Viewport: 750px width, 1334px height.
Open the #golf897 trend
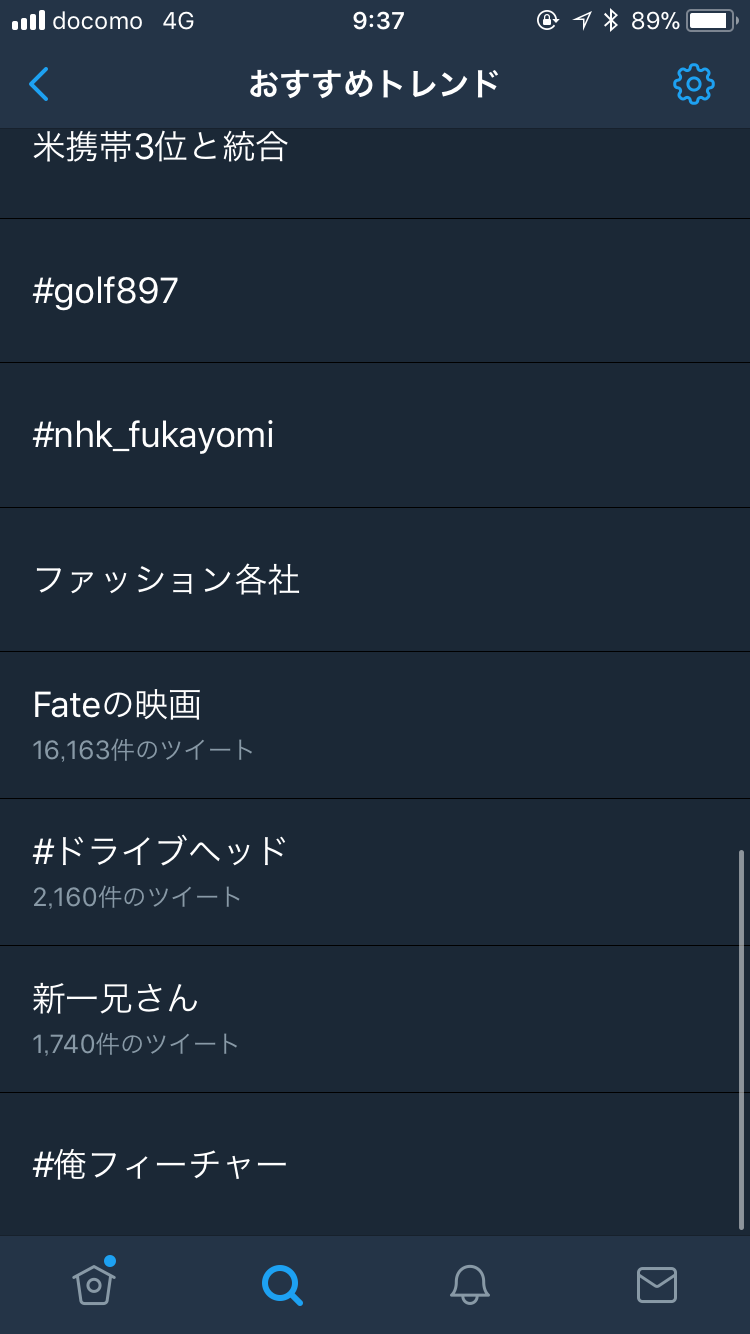106,291
